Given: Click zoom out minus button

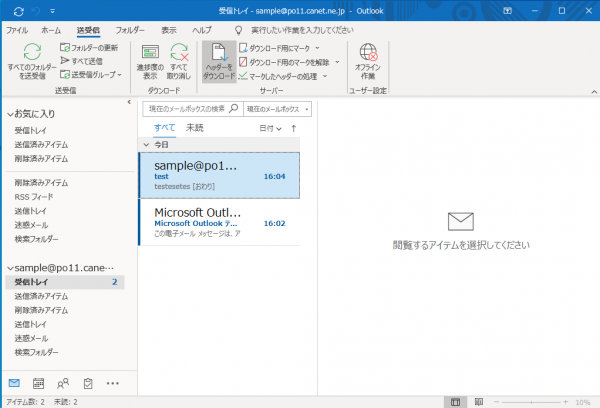Looking at the screenshot, I should click(496, 402).
